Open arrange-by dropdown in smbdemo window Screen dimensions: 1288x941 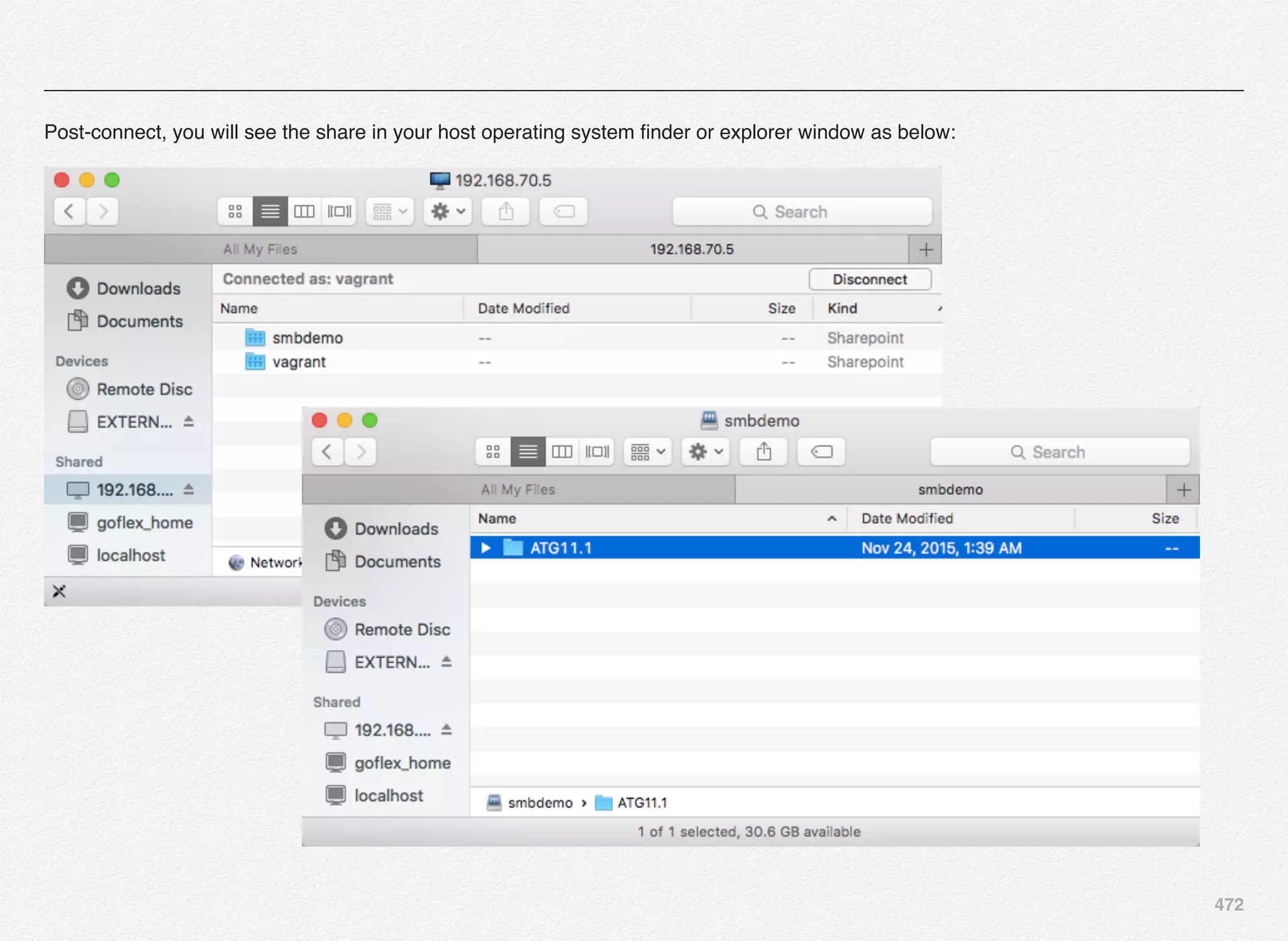tap(648, 452)
